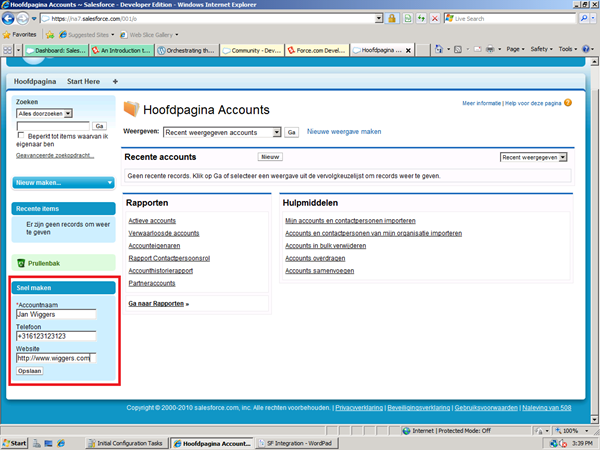The height and width of the screenshot is (450, 600).
Task: Click the security lock icon in address bar
Action: tap(392, 18)
